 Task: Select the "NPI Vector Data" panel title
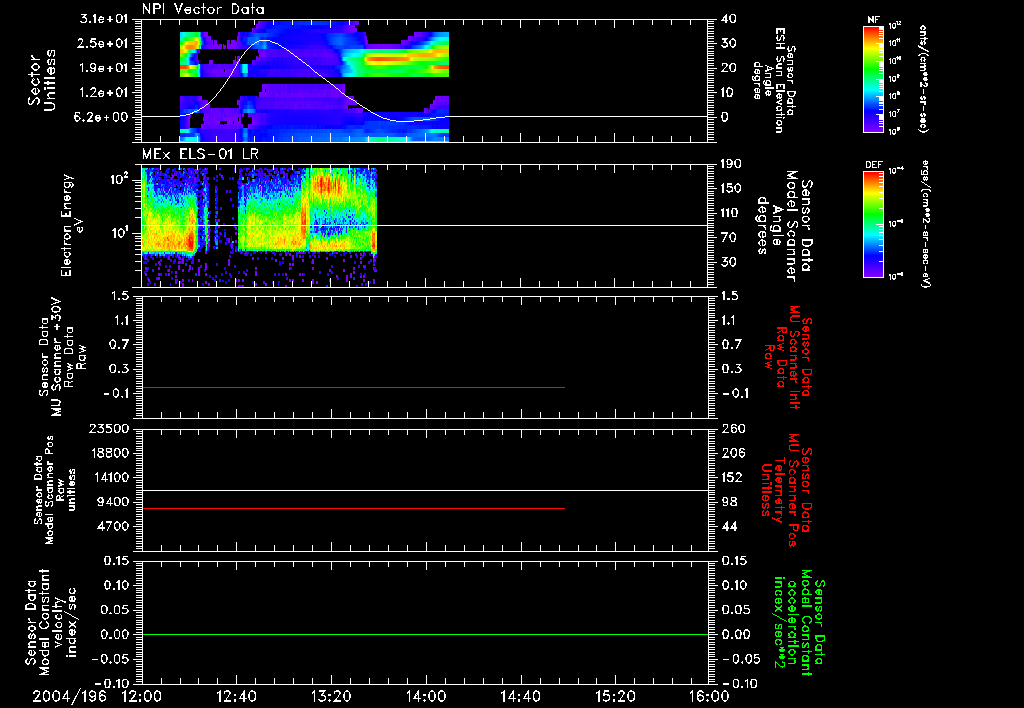pyautogui.click(x=204, y=9)
